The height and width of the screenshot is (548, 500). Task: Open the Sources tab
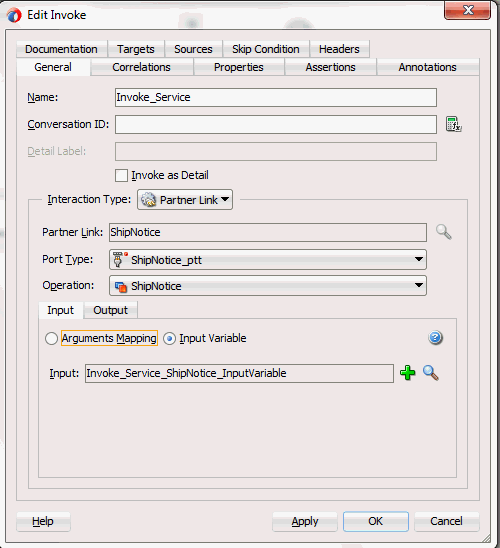[x=193, y=49]
